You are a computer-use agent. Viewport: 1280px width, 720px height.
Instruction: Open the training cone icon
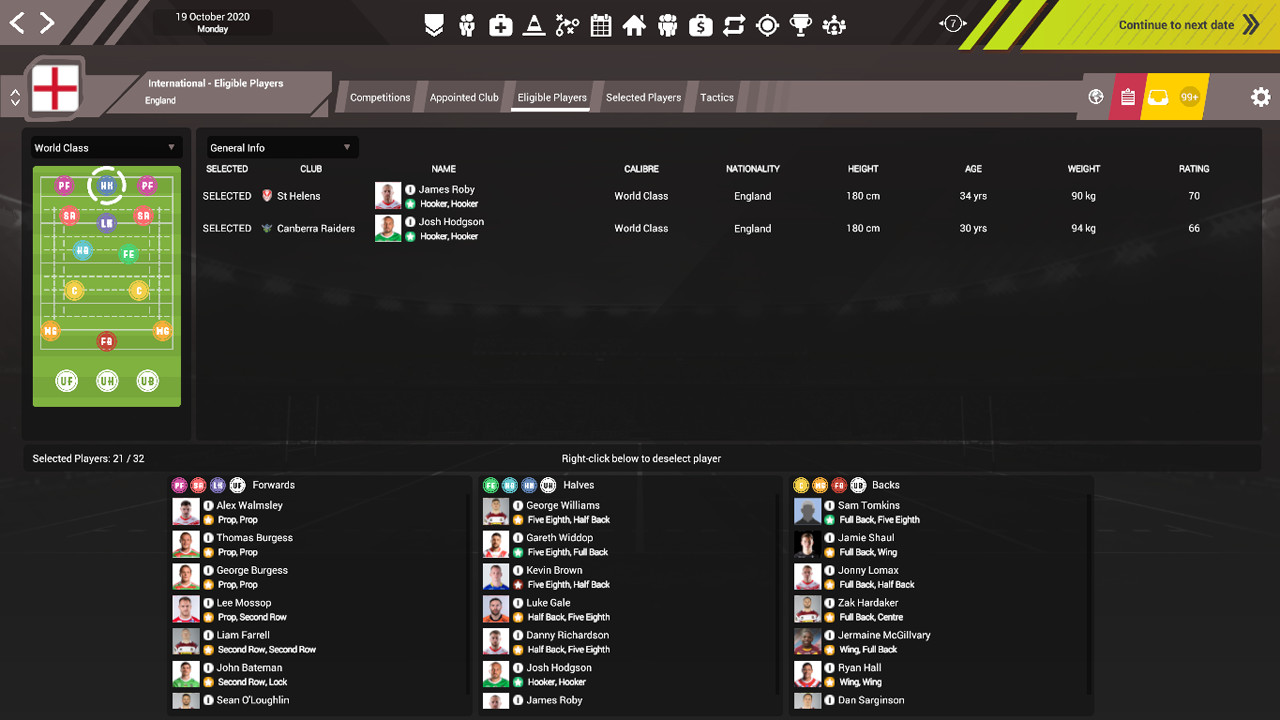(x=534, y=25)
